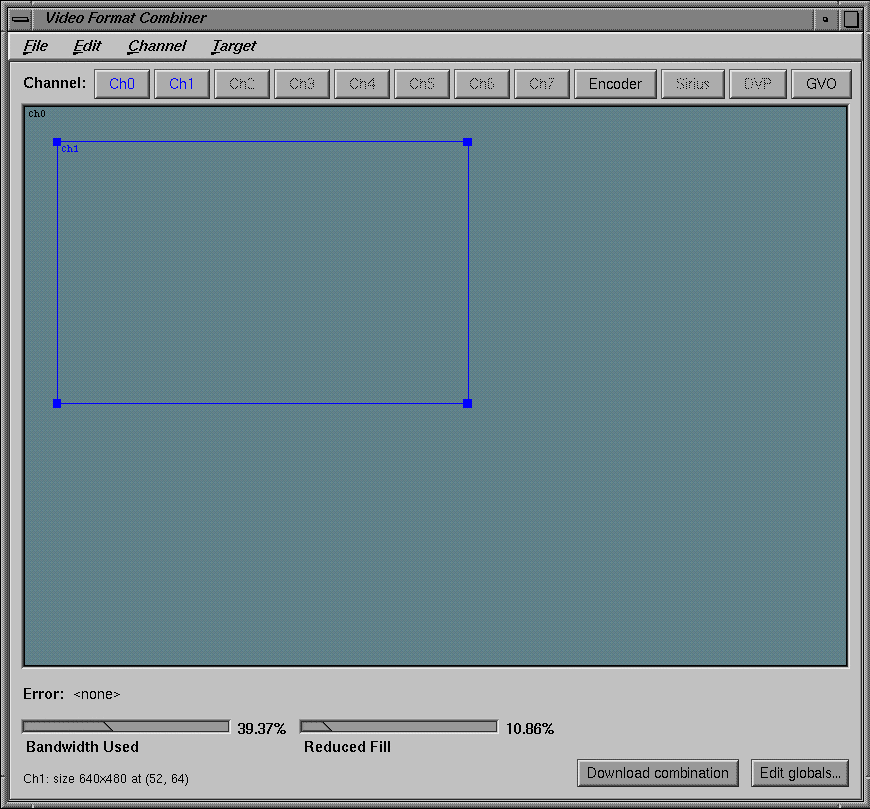Click the Download combination button

click(x=658, y=773)
